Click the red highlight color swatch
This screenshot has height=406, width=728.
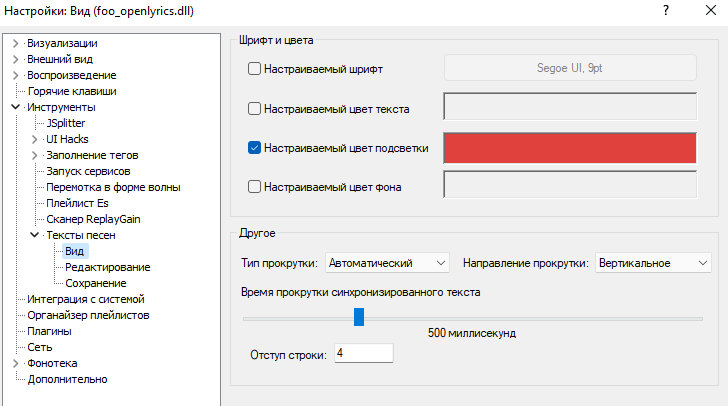pos(570,148)
